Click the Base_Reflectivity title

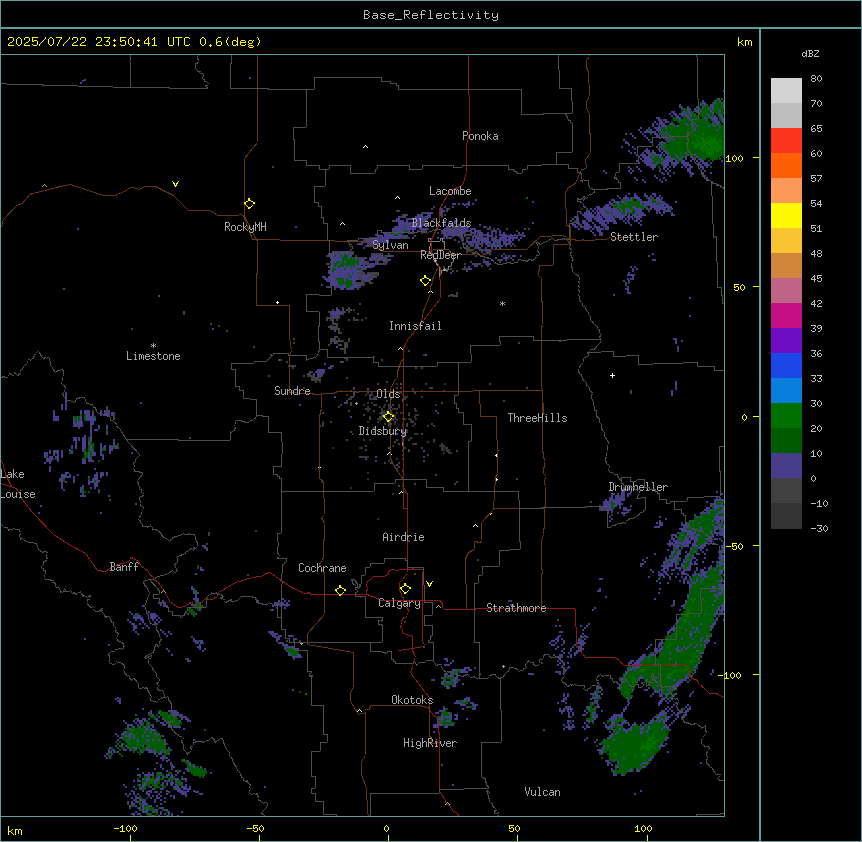431,15
